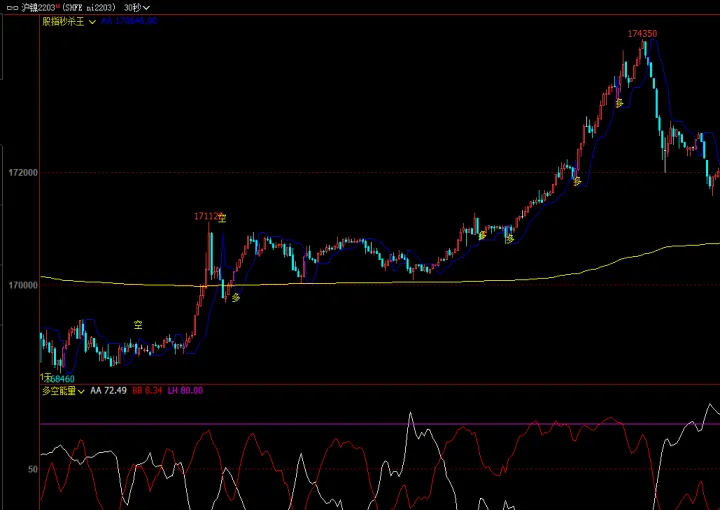The width and height of the screenshot is (720, 510).
Task: Click the 170000 price axis label
Action: (x=22, y=286)
